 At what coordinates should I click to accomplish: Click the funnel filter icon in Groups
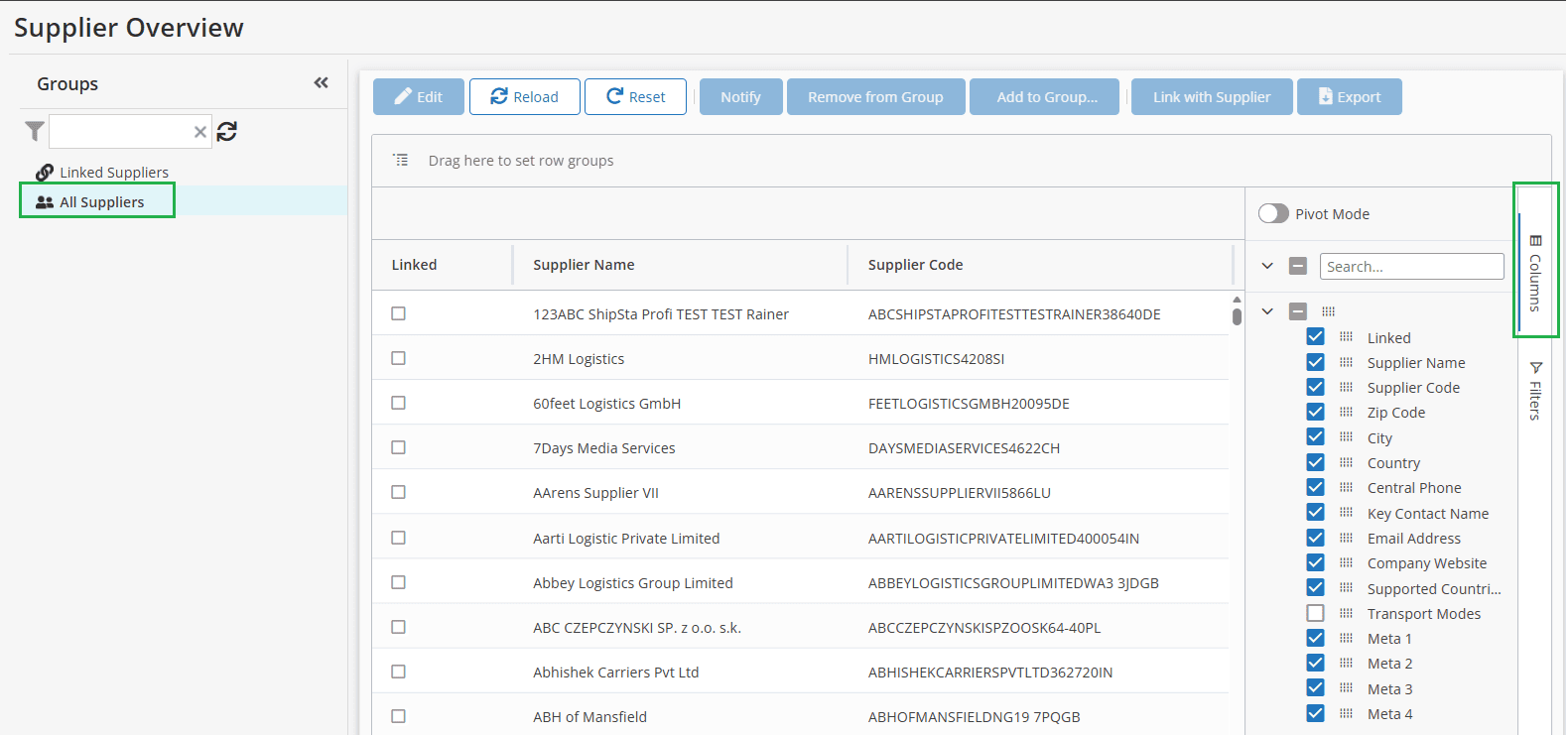[x=35, y=131]
